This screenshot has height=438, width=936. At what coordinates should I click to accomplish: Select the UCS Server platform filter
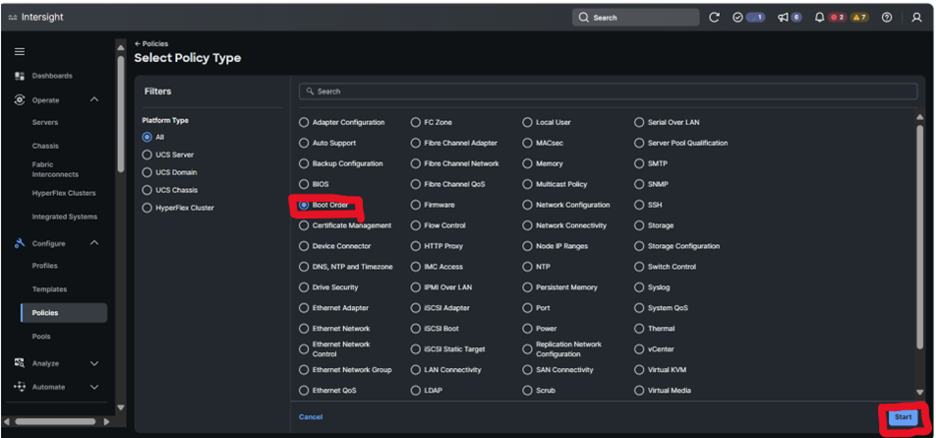147,155
